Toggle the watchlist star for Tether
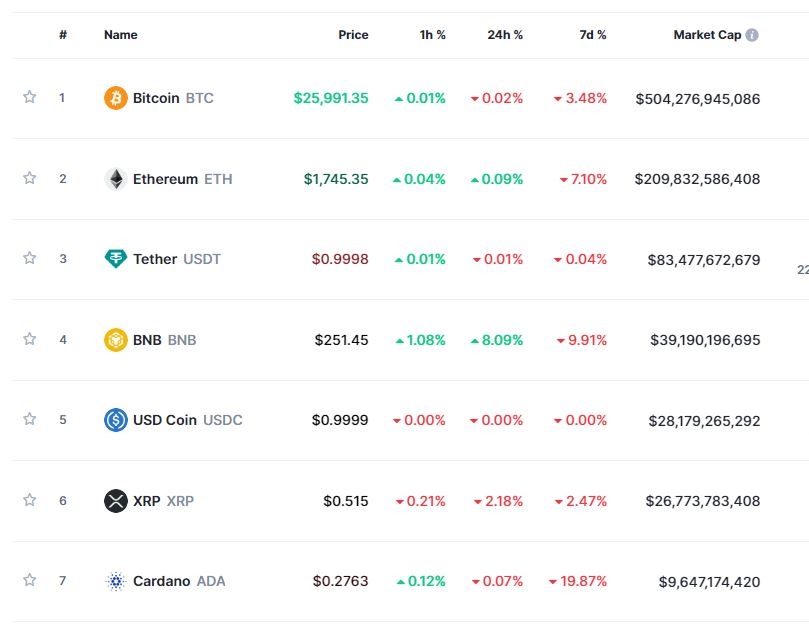Image resolution: width=809 pixels, height=627 pixels. [x=30, y=258]
